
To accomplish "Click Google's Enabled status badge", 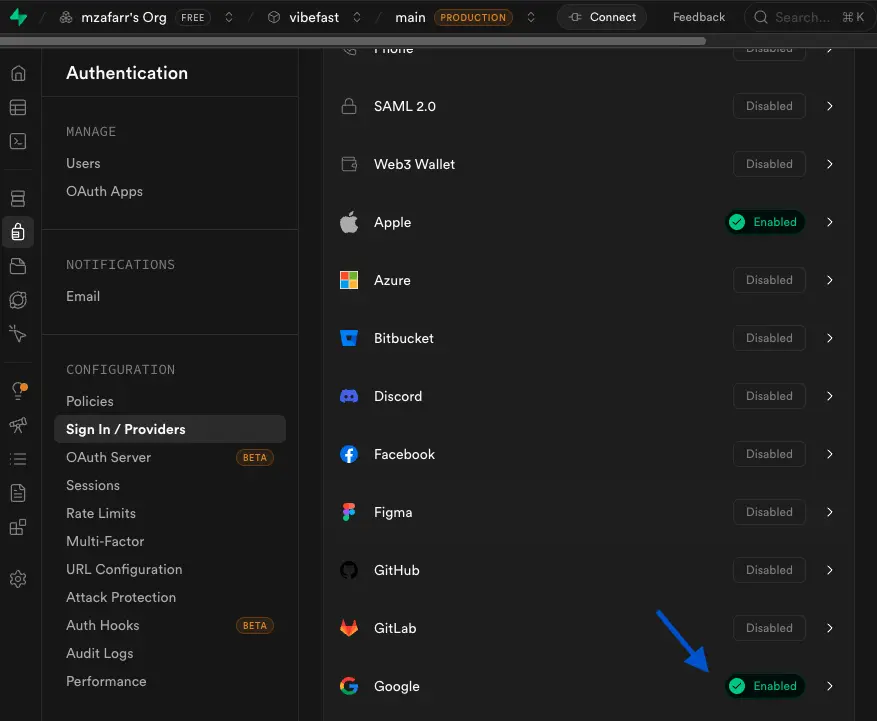I will pos(765,686).
